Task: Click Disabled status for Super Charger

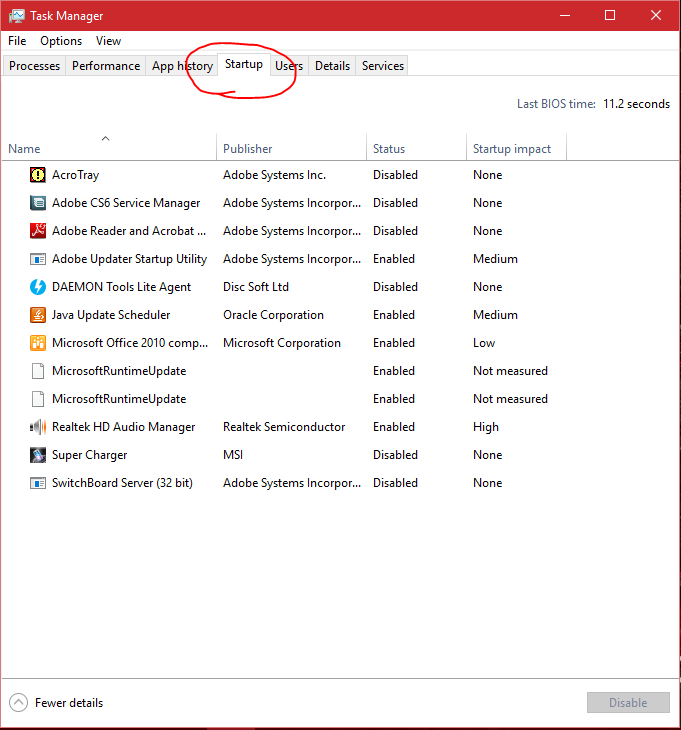Action: point(395,455)
